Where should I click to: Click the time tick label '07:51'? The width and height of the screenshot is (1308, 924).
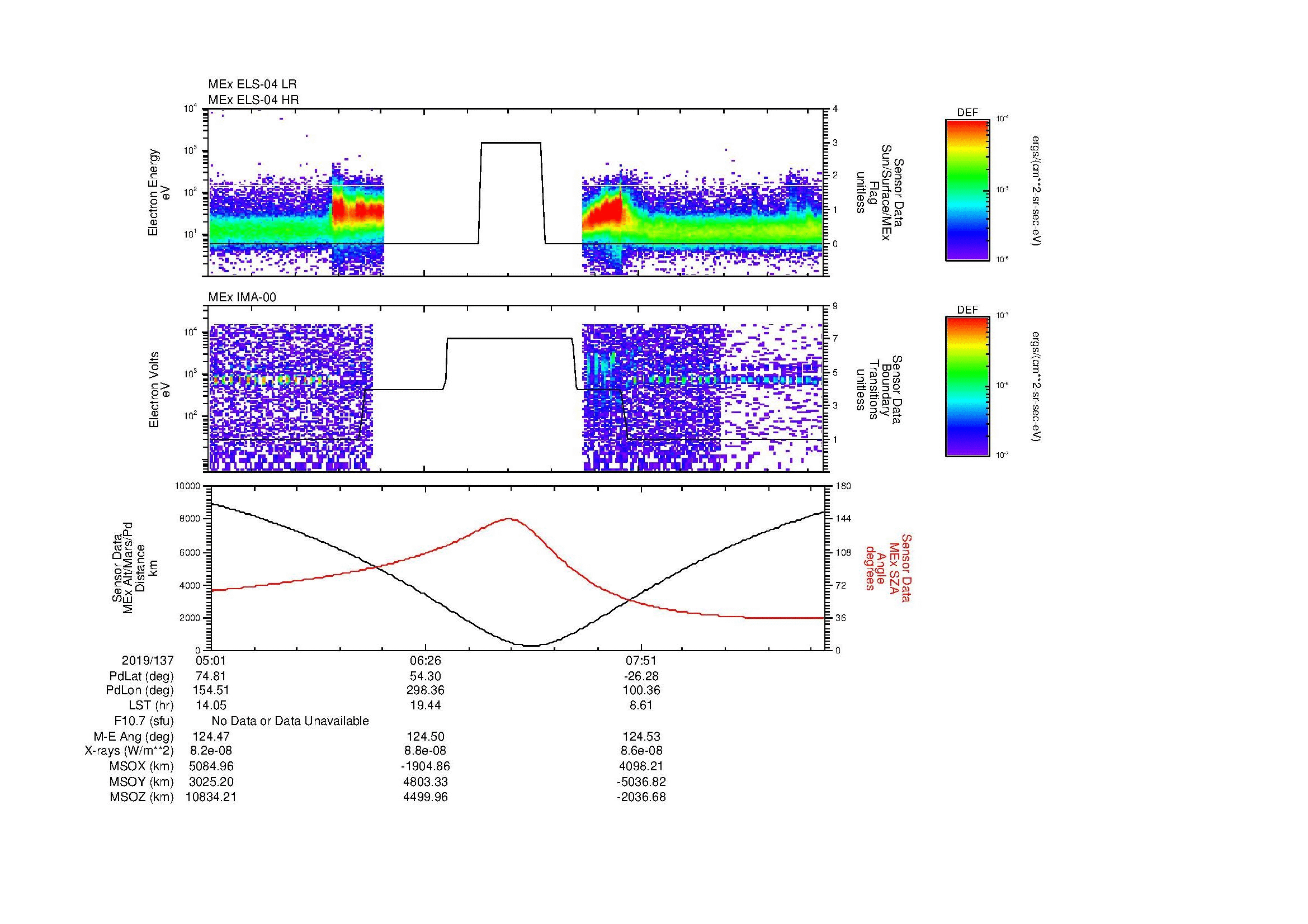[x=641, y=660]
